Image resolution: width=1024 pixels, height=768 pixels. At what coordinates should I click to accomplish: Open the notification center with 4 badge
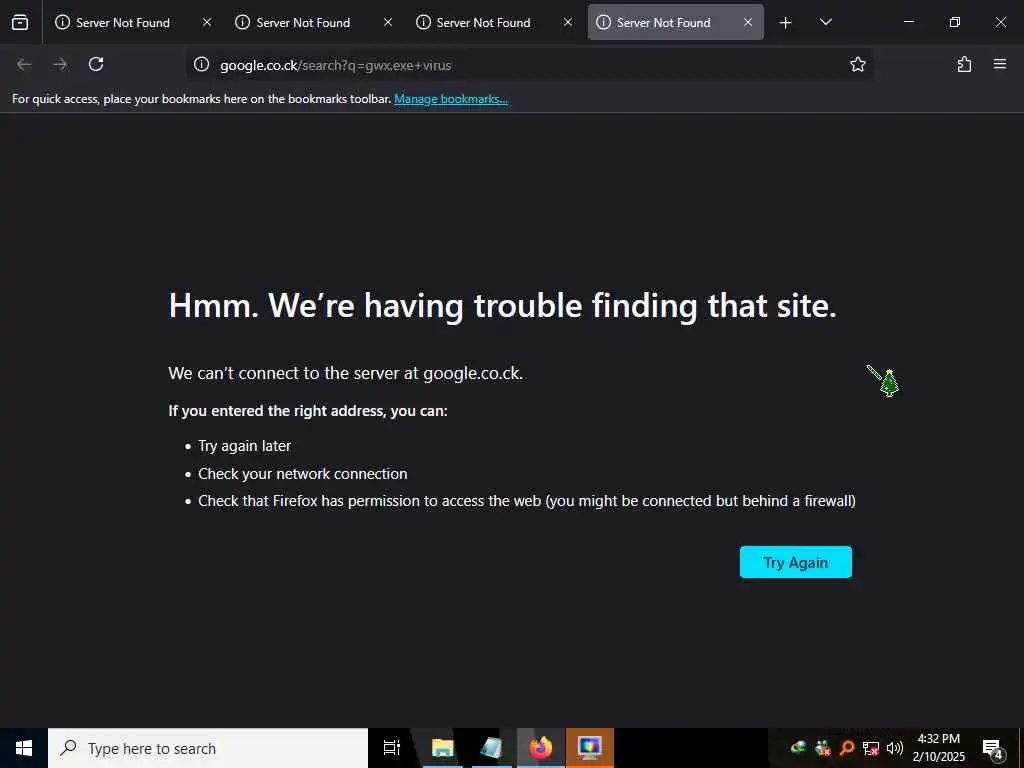pyautogui.click(x=992, y=748)
